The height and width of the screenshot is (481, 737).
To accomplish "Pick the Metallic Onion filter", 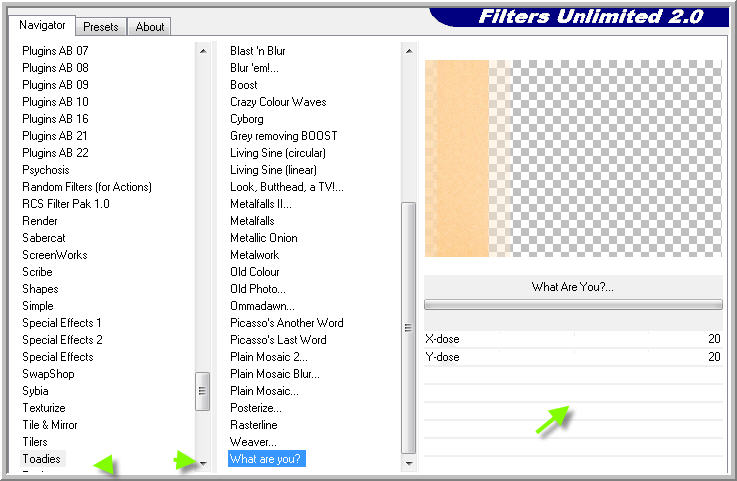I will 264,238.
